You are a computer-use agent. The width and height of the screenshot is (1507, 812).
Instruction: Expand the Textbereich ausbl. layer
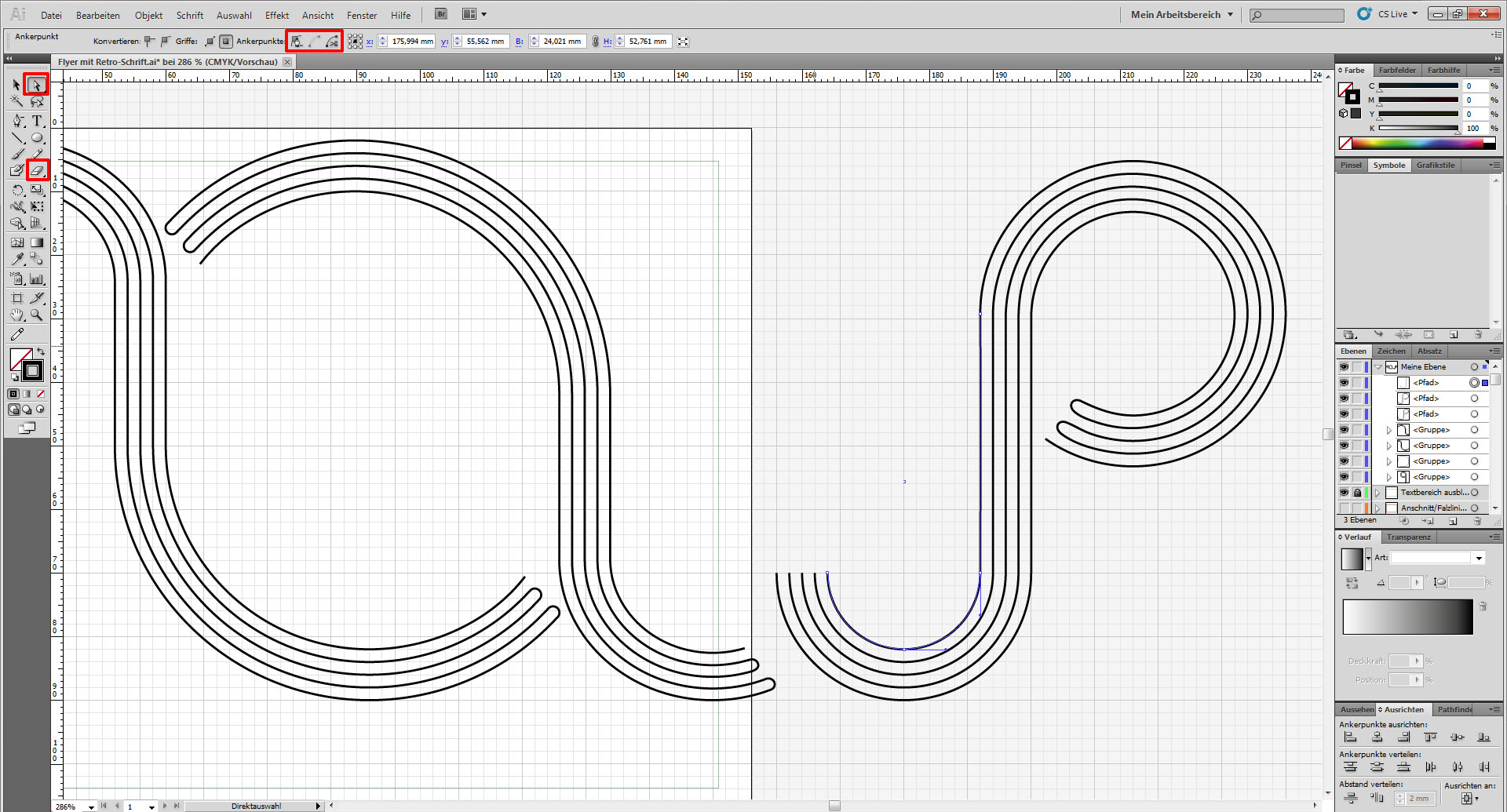click(x=1378, y=493)
